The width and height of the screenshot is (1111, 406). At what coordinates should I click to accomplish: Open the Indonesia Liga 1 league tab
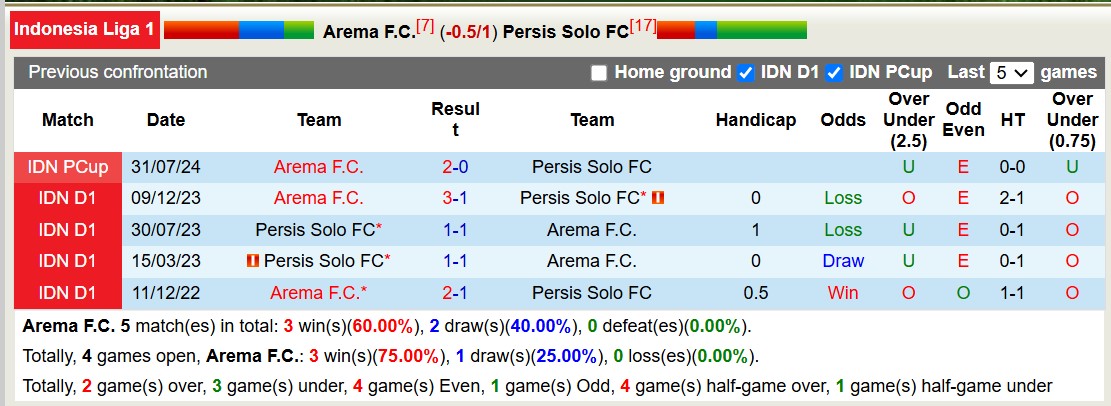click(85, 30)
